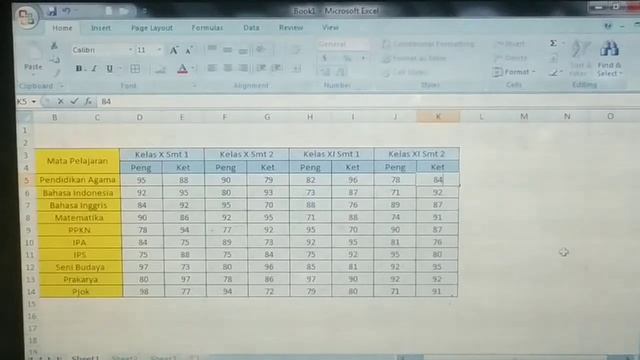This screenshot has height=360, width=640.
Task: Click the Pendidikan Agama cell
Action: click(x=78, y=180)
